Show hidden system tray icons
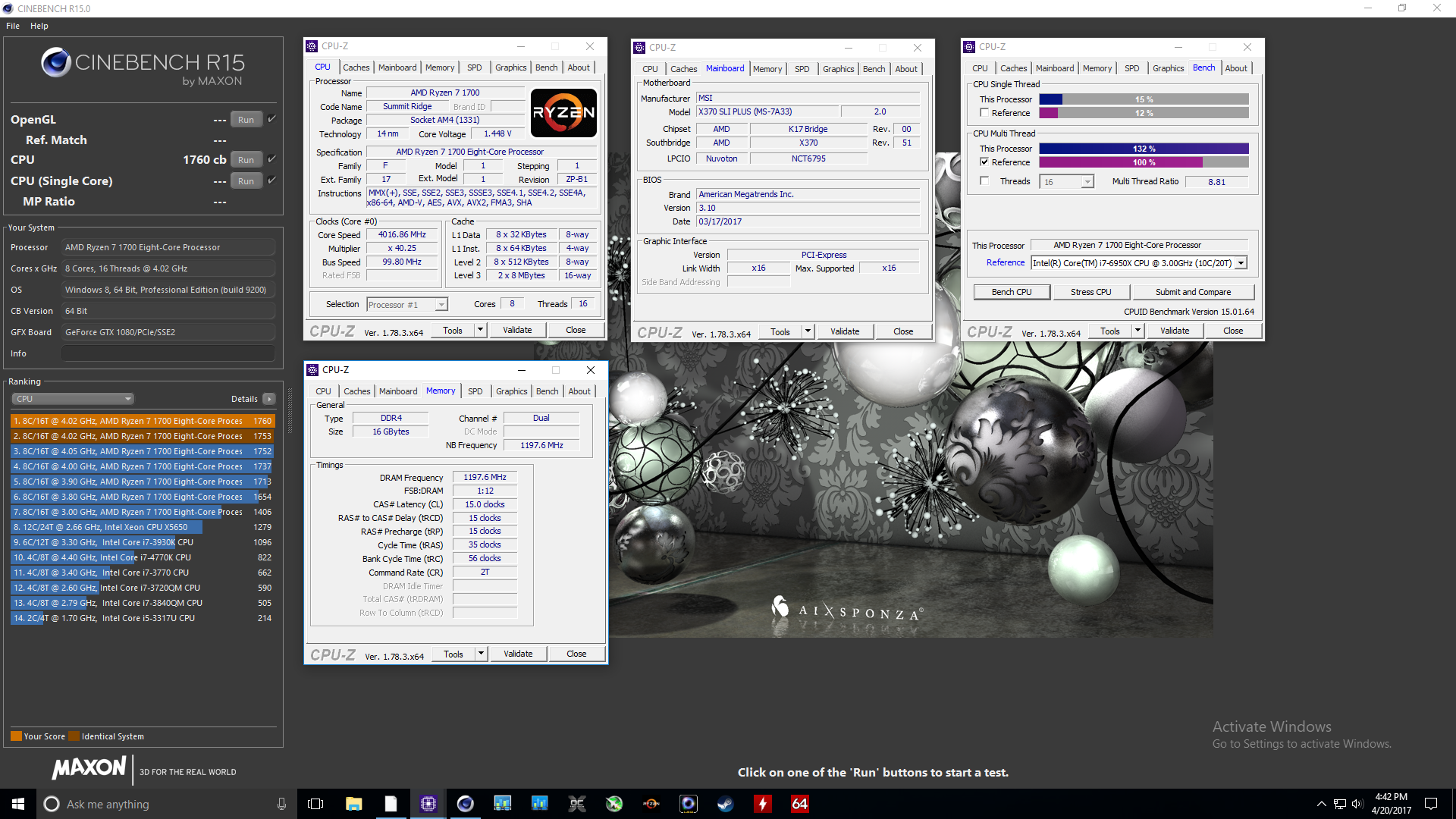Image resolution: width=1456 pixels, height=819 pixels. pos(1321,804)
